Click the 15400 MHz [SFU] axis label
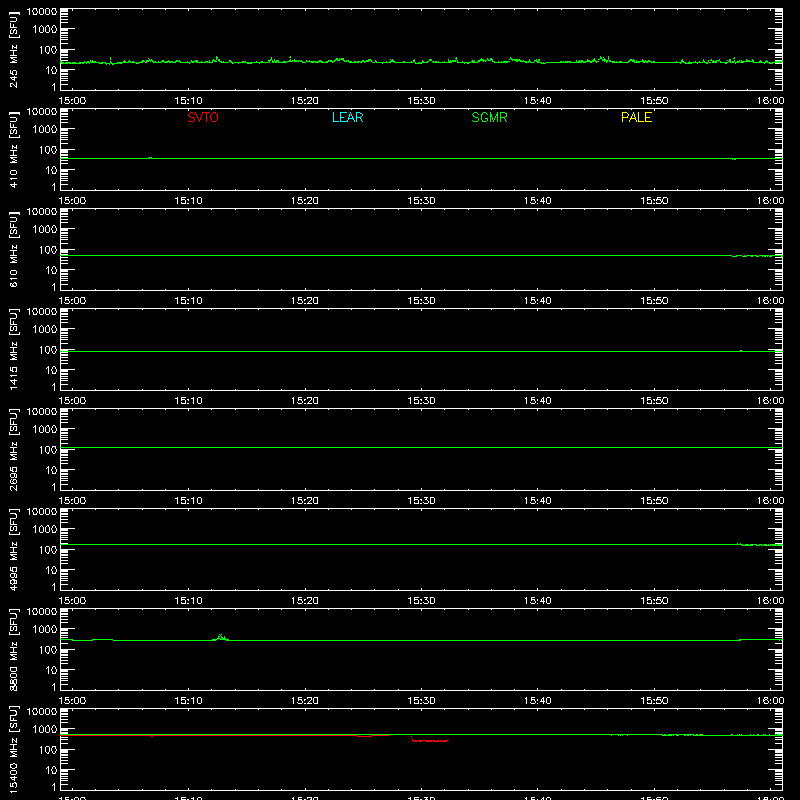The width and height of the screenshot is (800, 800). point(14,749)
